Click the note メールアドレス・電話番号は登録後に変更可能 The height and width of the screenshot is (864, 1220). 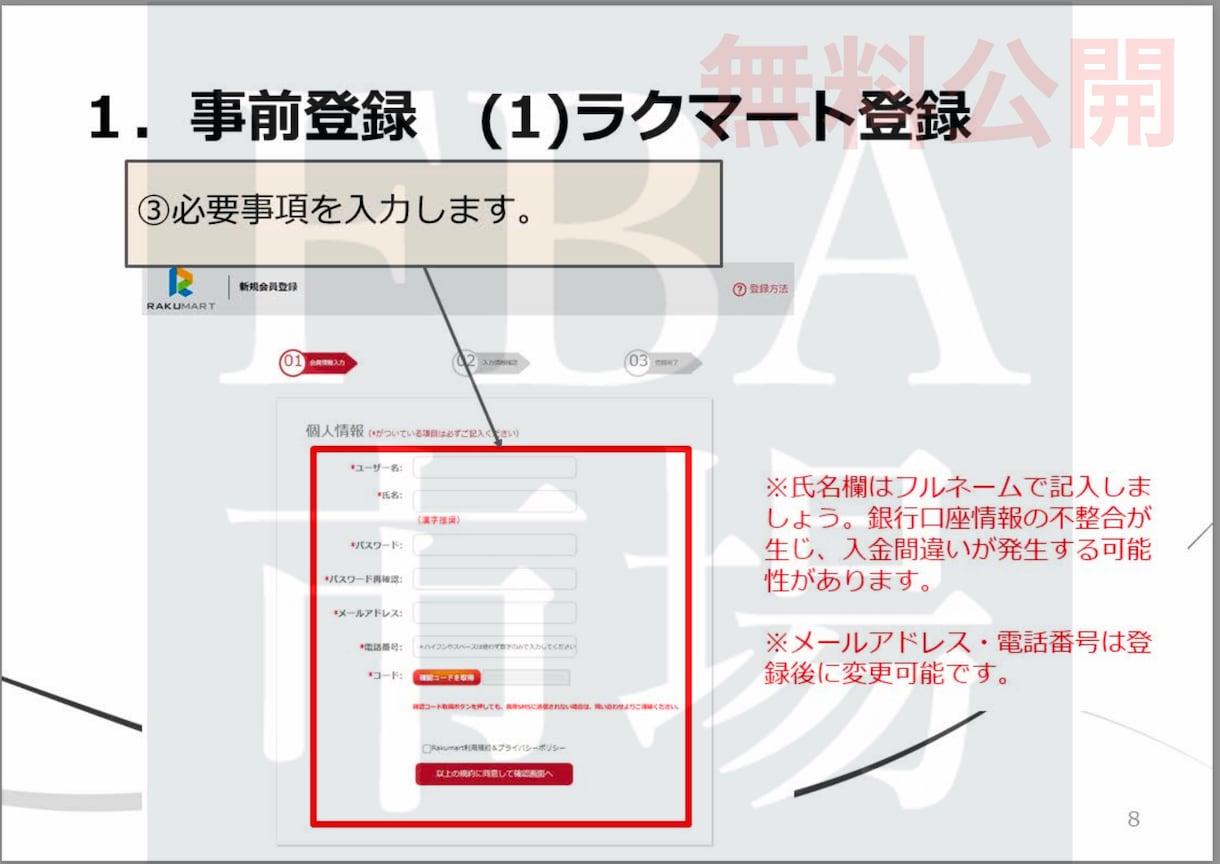point(959,657)
